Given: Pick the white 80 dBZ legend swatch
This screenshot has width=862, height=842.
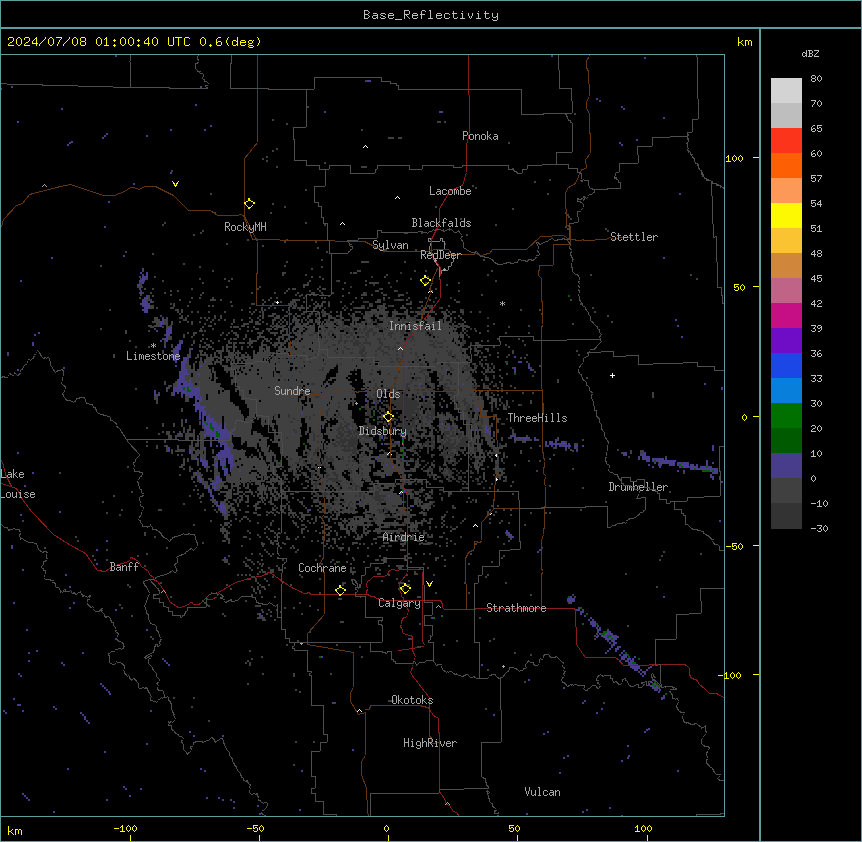Looking at the screenshot, I should (786, 91).
